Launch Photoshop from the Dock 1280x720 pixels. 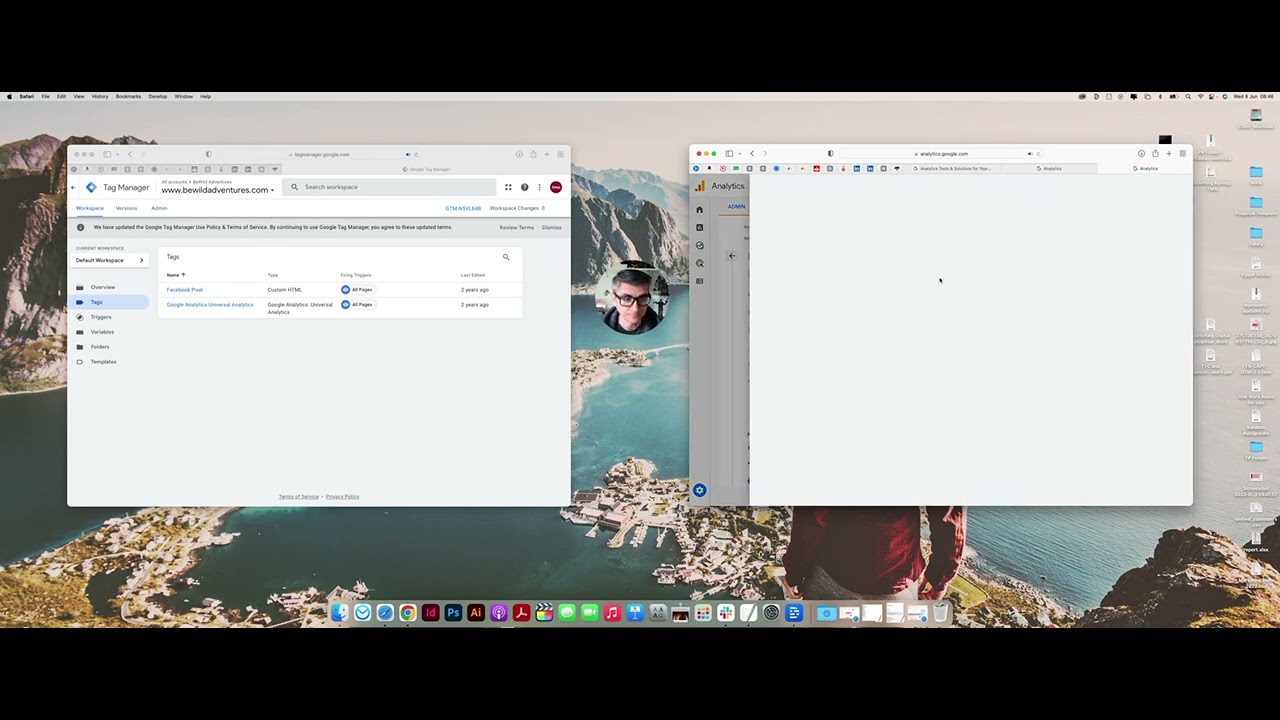(x=453, y=613)
